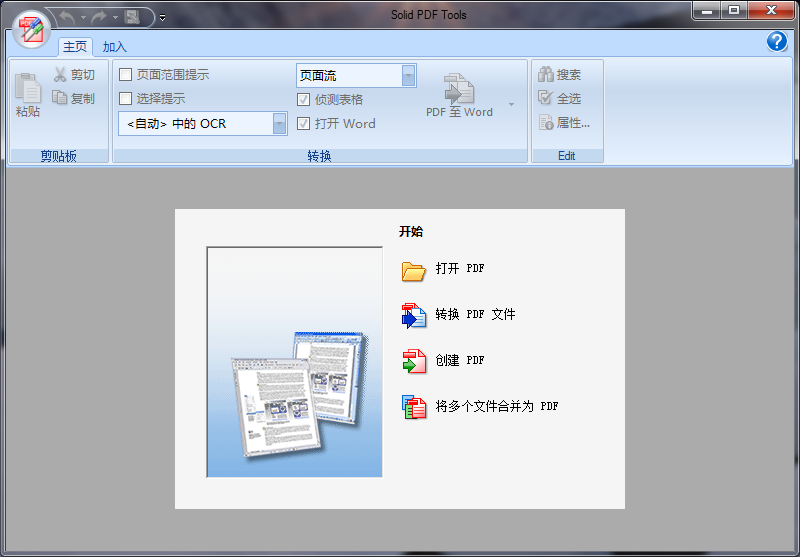Open the Solid PDF Tools application menu orb
The width and height of the screenshot is (800, 557).
coord(32,29)
